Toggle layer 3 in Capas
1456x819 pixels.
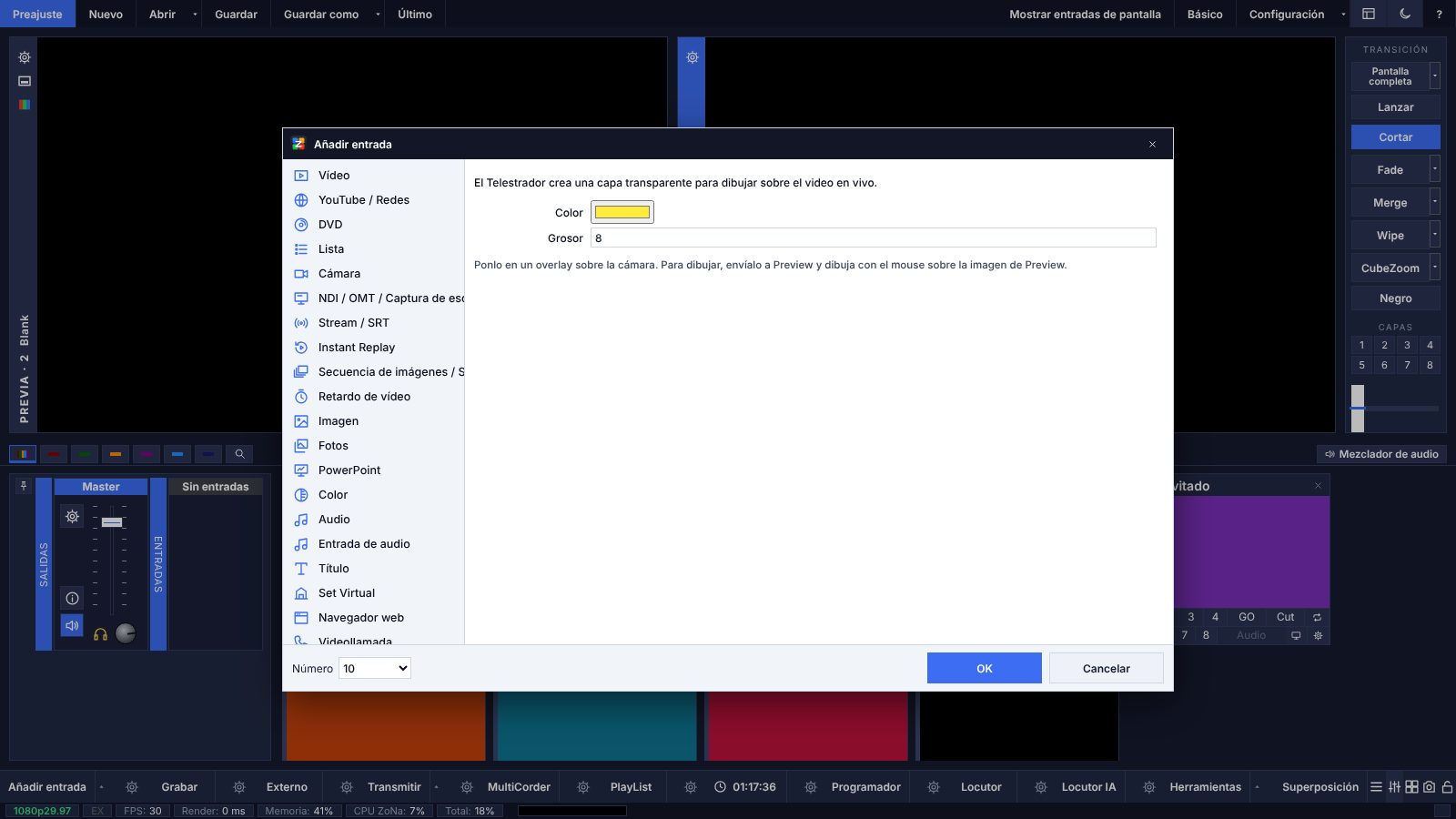[x=1407, y=345]
